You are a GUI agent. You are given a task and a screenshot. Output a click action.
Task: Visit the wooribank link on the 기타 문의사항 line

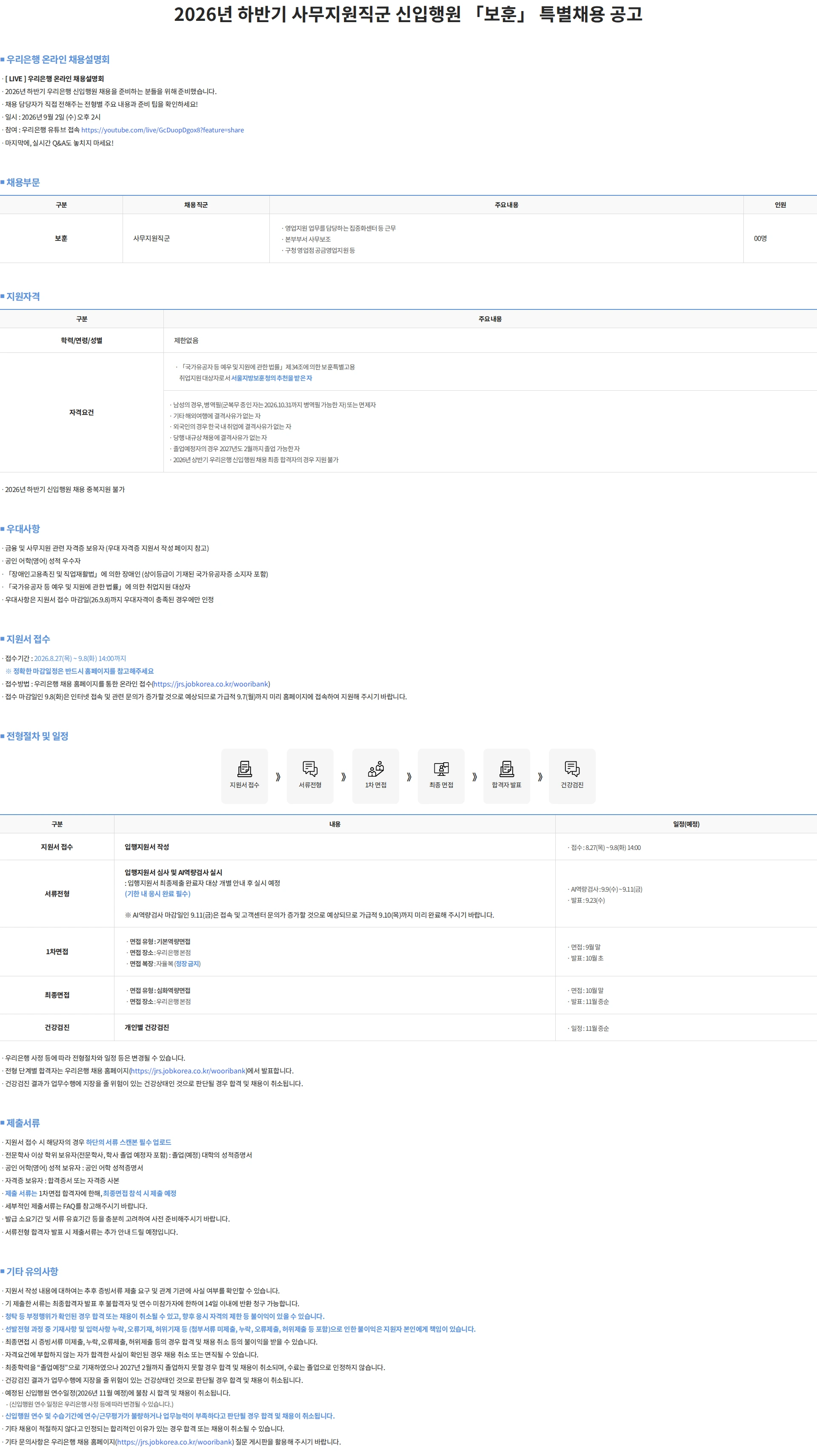(x=174, y=1441)
